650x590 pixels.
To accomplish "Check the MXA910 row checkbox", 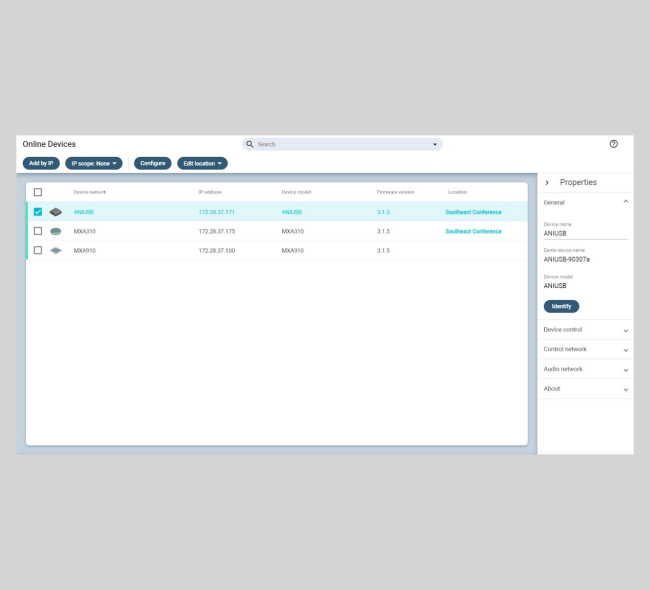I will point(38,250).
